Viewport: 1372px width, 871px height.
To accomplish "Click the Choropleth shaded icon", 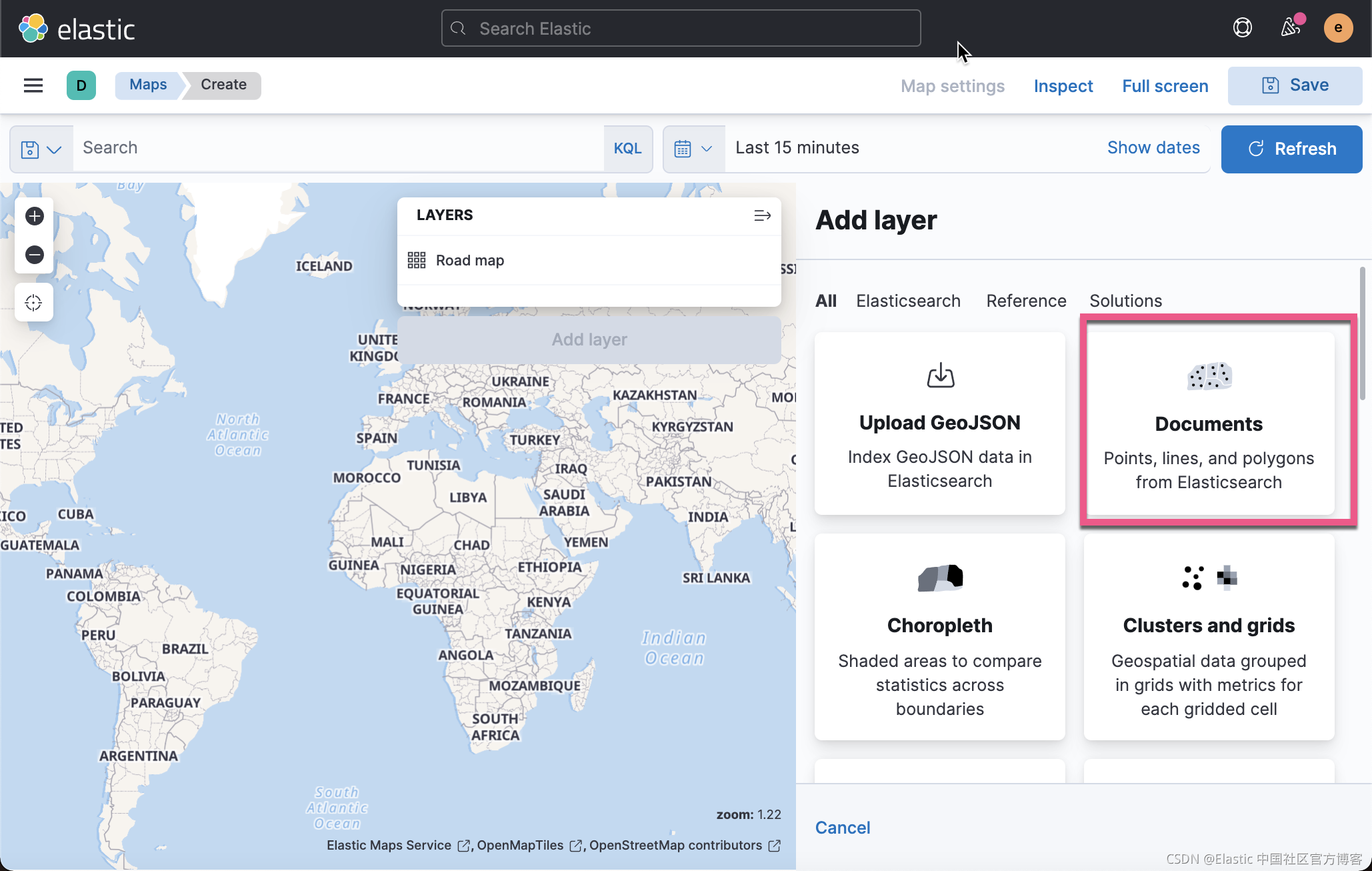I will pyautogui.click(x=941, y=578).
